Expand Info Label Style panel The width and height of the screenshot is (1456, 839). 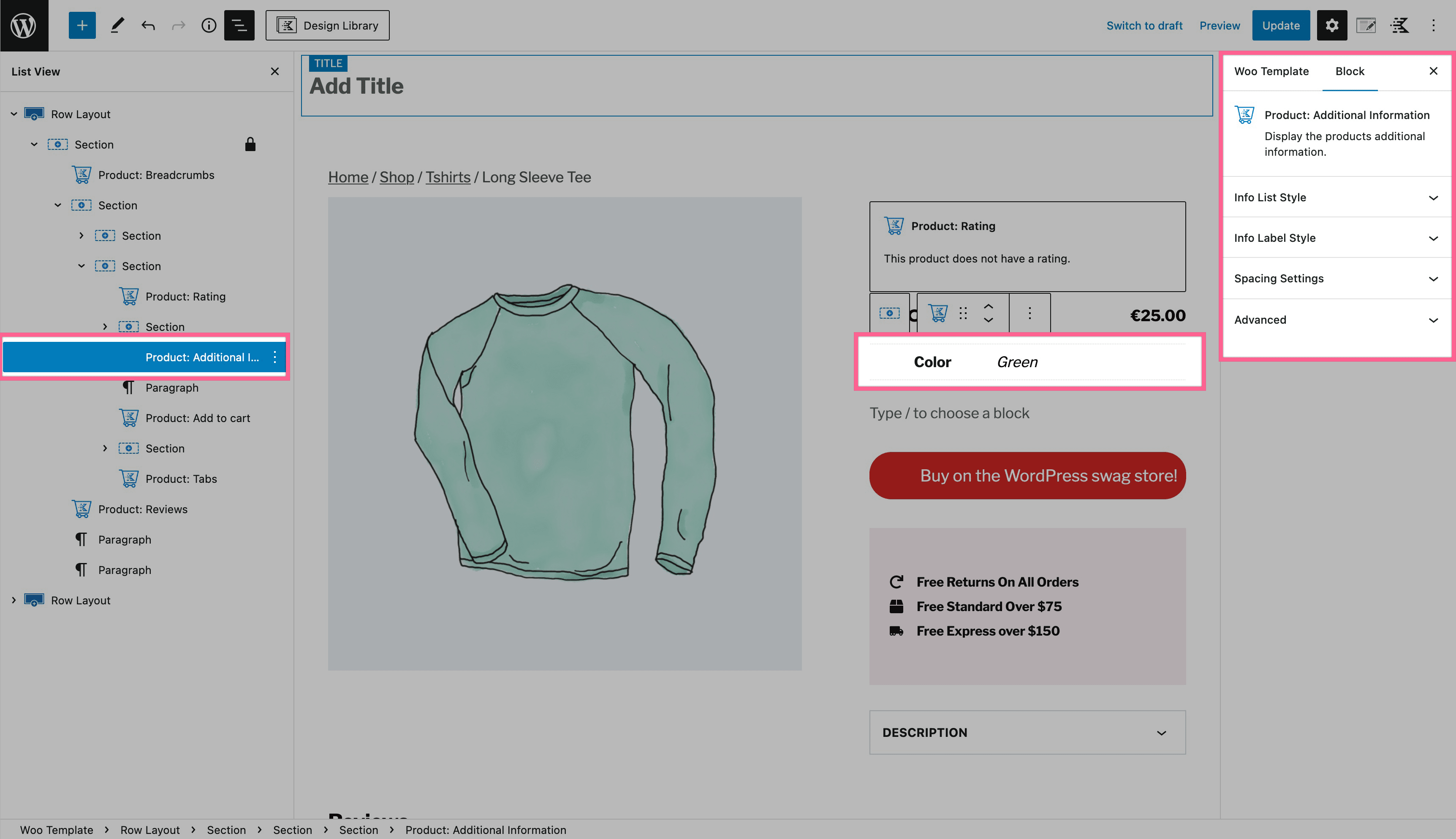[1336, 238]
